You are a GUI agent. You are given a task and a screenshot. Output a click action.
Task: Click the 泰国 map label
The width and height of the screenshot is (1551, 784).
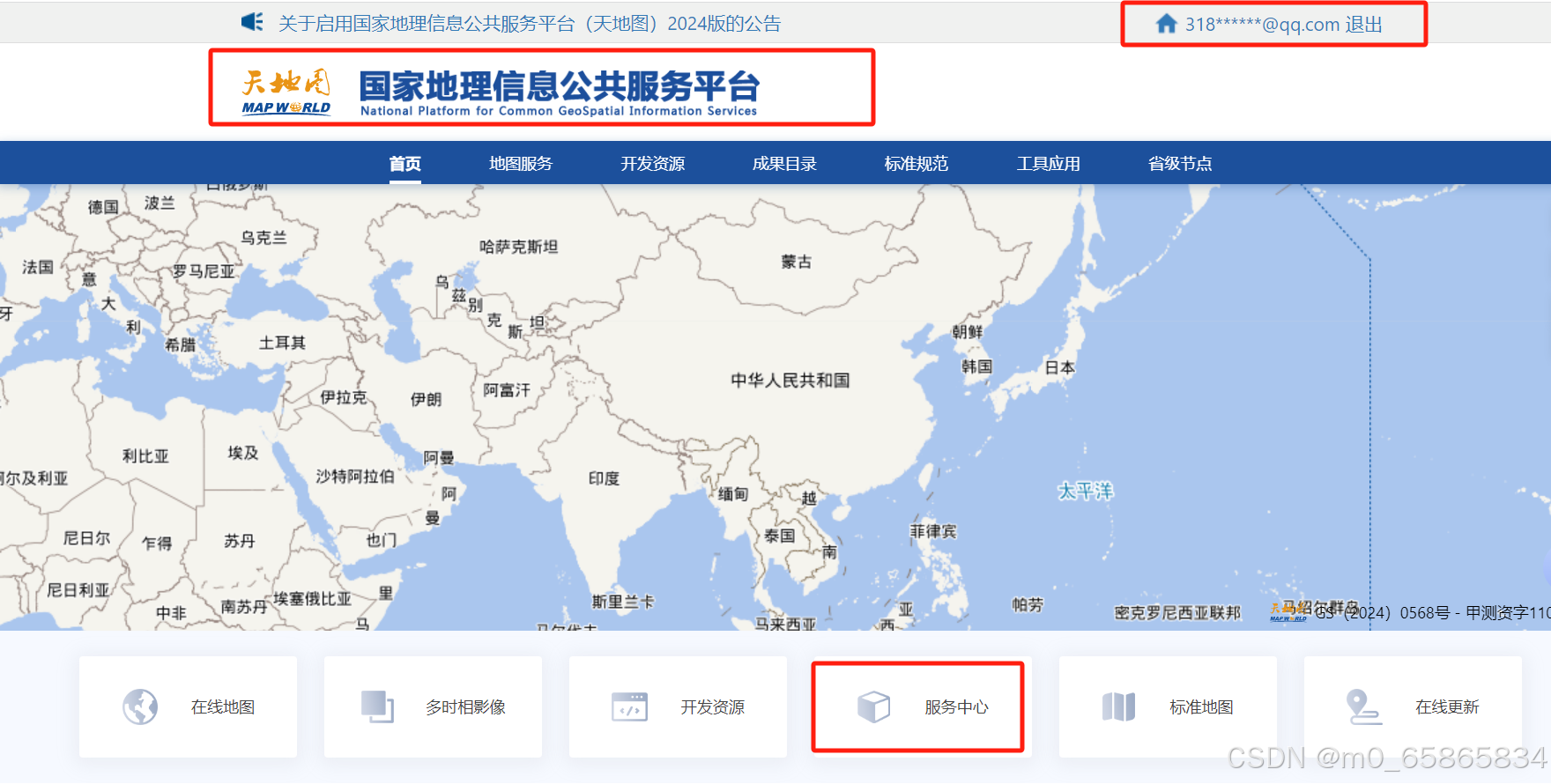point(780,536)
